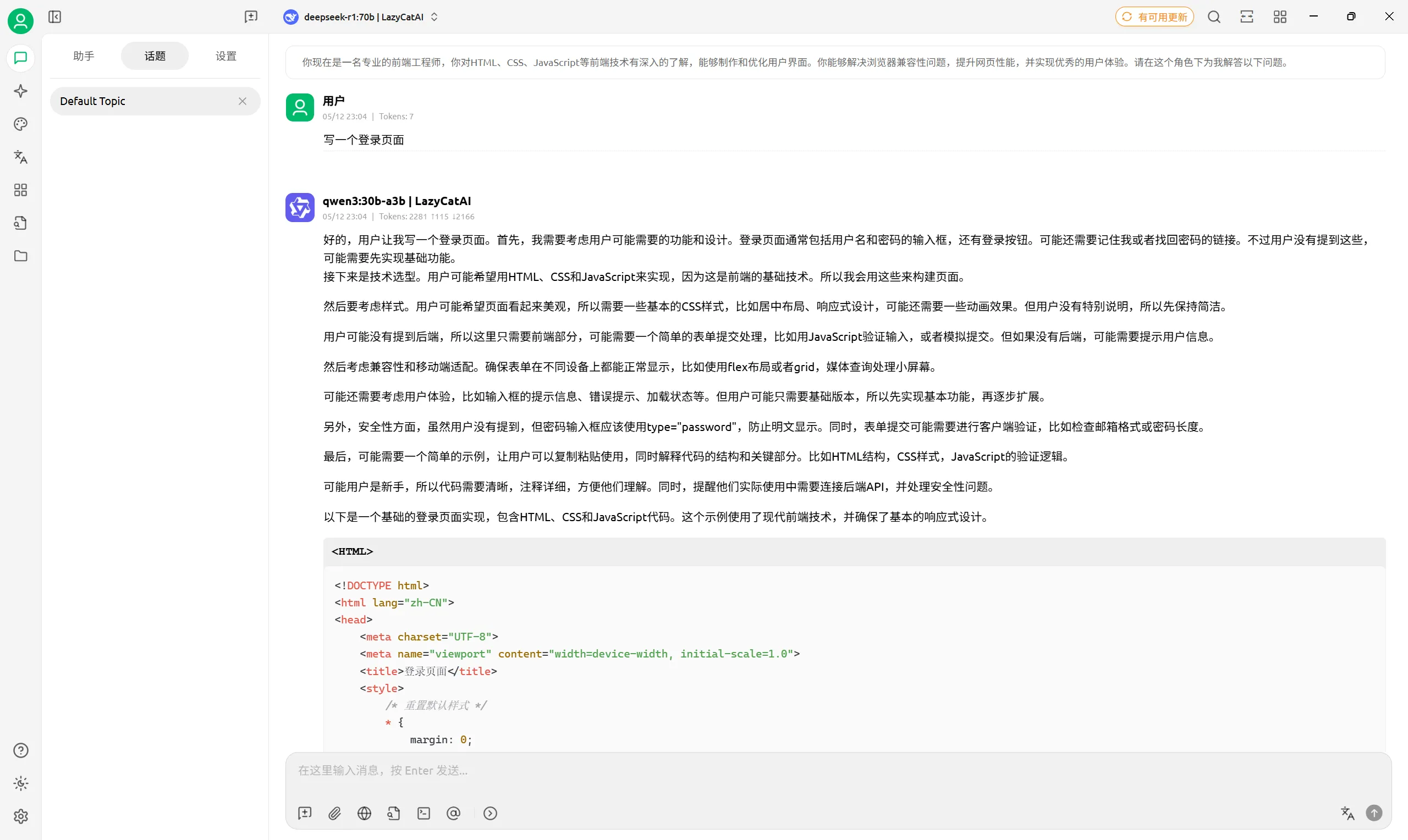Open the mini apps grid in sidebar
Image resolution: width=1408 pixels, height=840 pixels.
(x=20, y=190)
